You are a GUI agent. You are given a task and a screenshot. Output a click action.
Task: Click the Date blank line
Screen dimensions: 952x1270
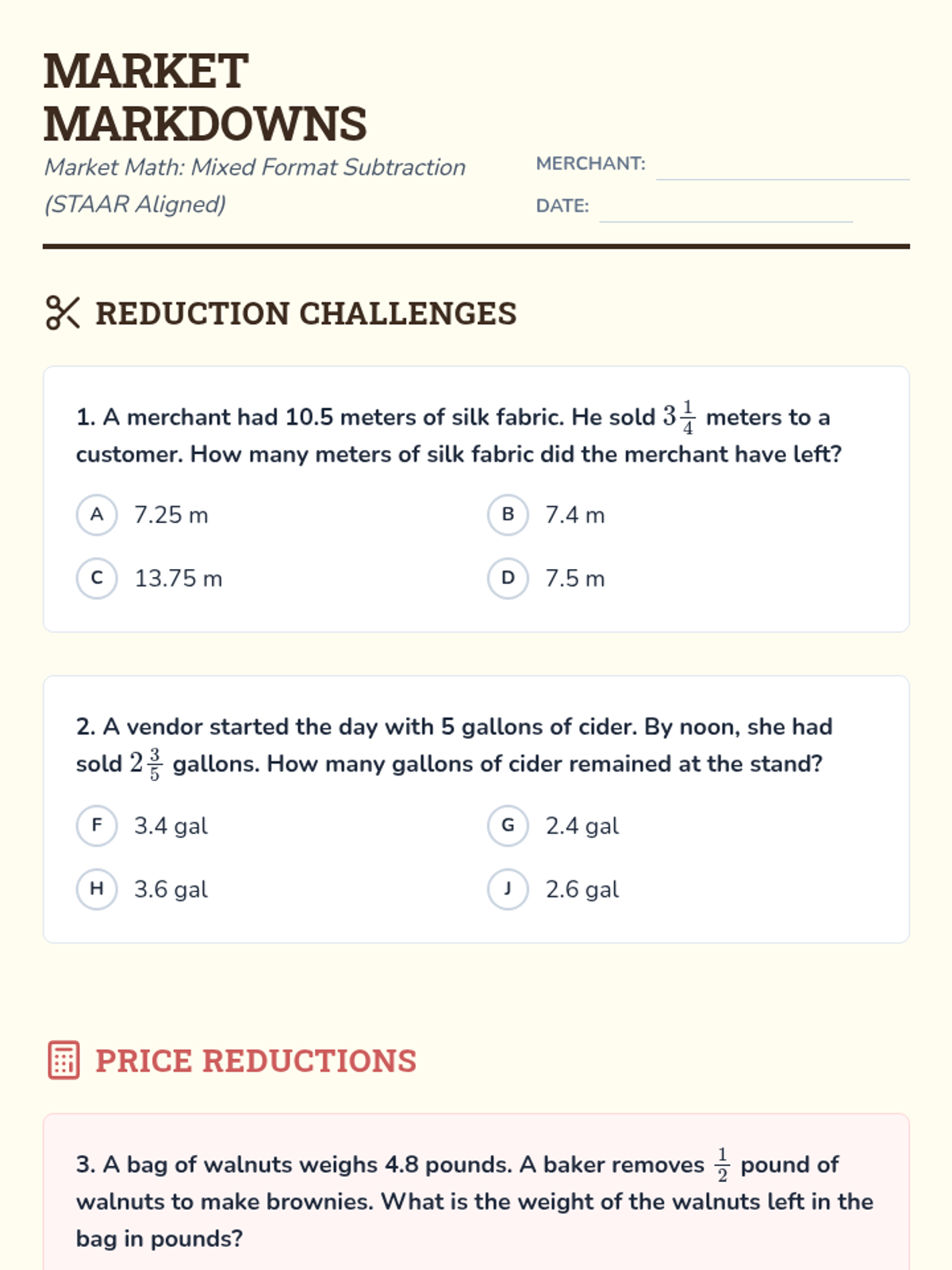[726, 209]
